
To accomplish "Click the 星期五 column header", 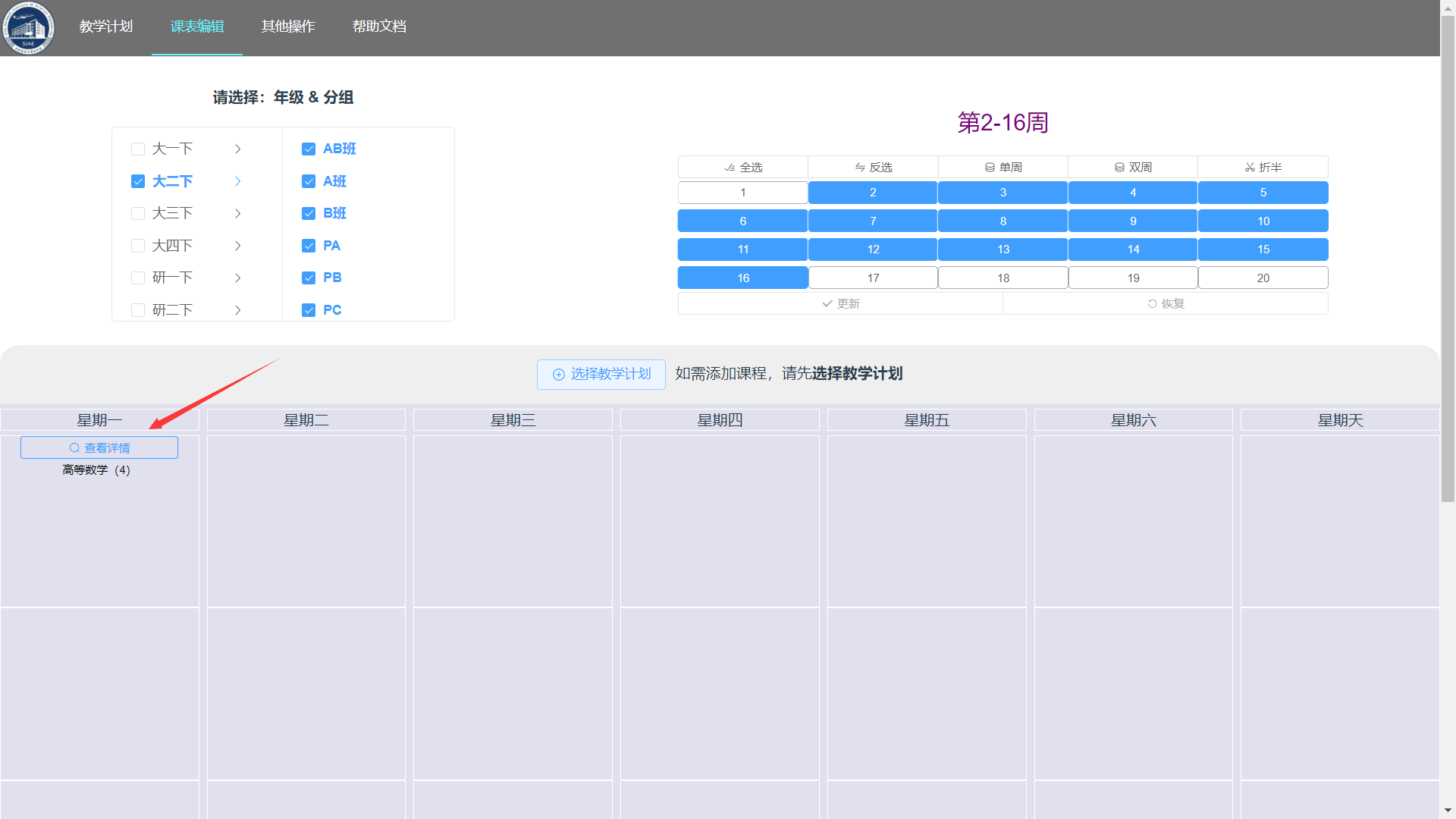I will tap(927, 420).
